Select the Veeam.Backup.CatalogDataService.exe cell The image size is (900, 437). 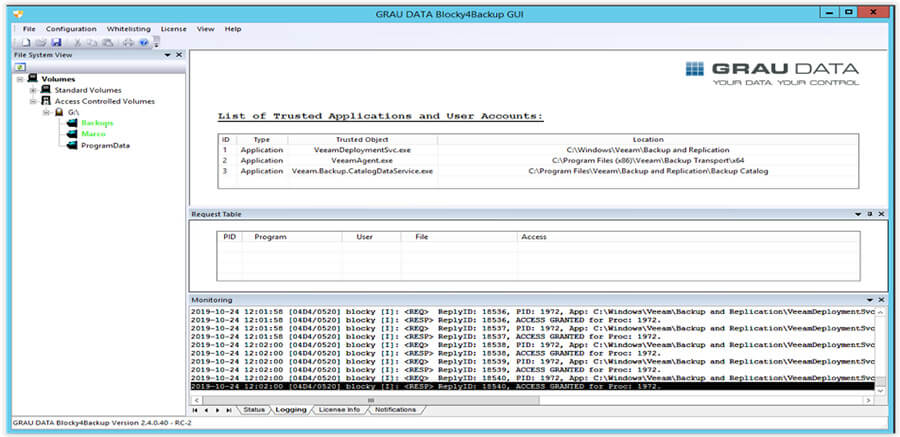[362, 171]
